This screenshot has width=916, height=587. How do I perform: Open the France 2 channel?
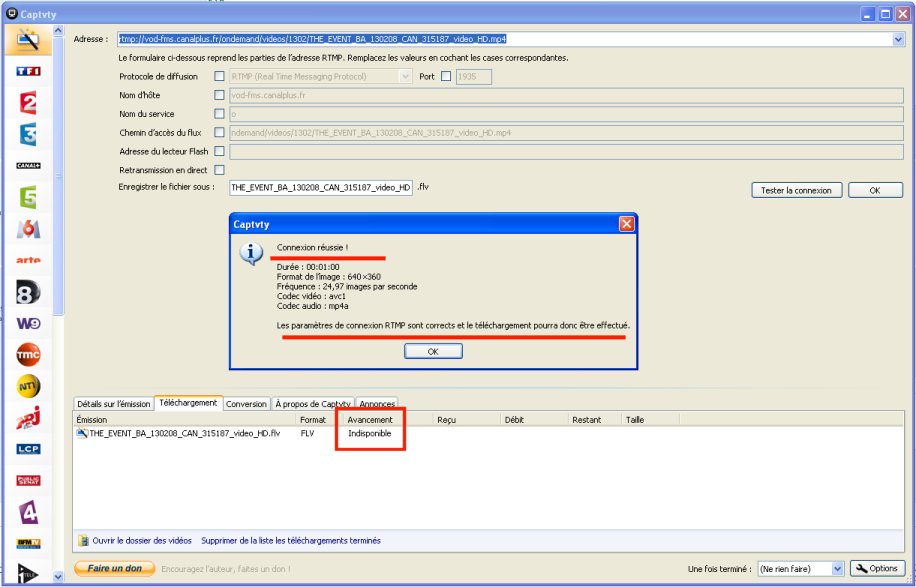(x=28, y=103)
